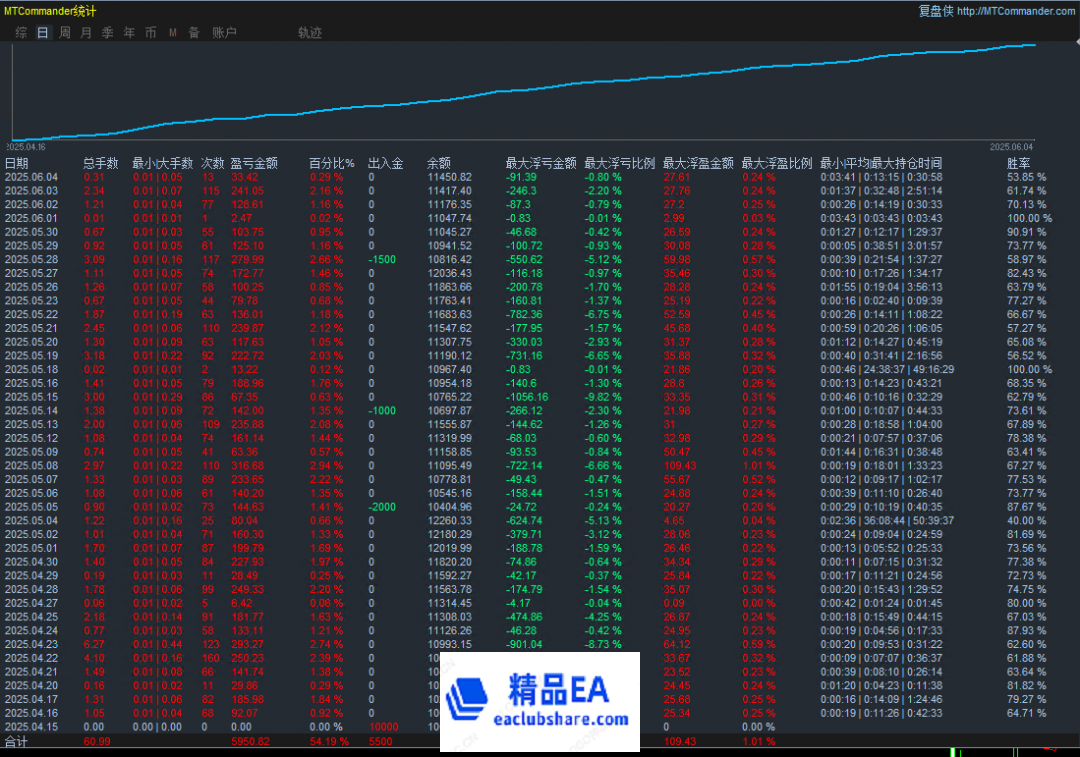Open the MTCommander.com website link

click(x=1016, y=11)
